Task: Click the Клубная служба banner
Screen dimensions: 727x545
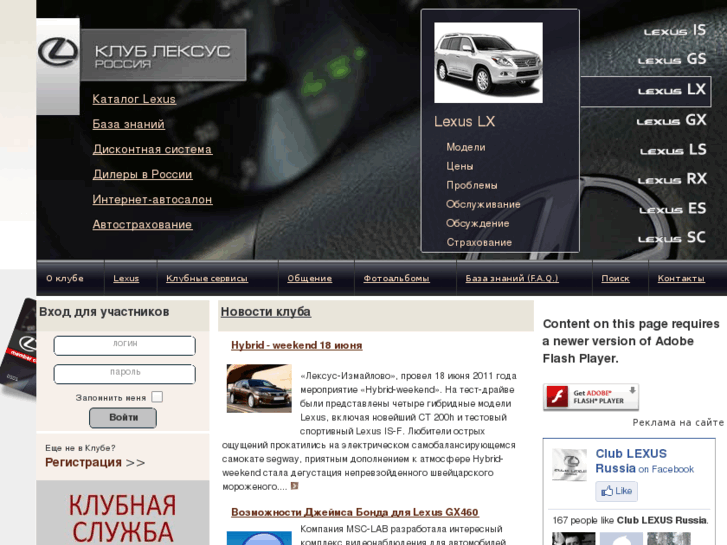Action: 123,513
